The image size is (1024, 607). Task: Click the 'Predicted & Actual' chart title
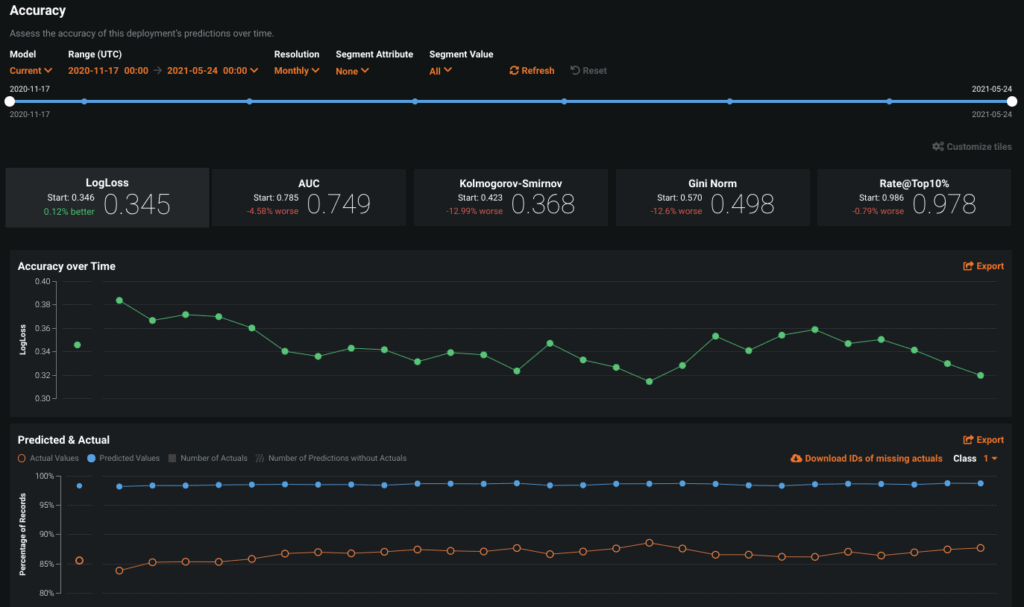coord(63,440)
